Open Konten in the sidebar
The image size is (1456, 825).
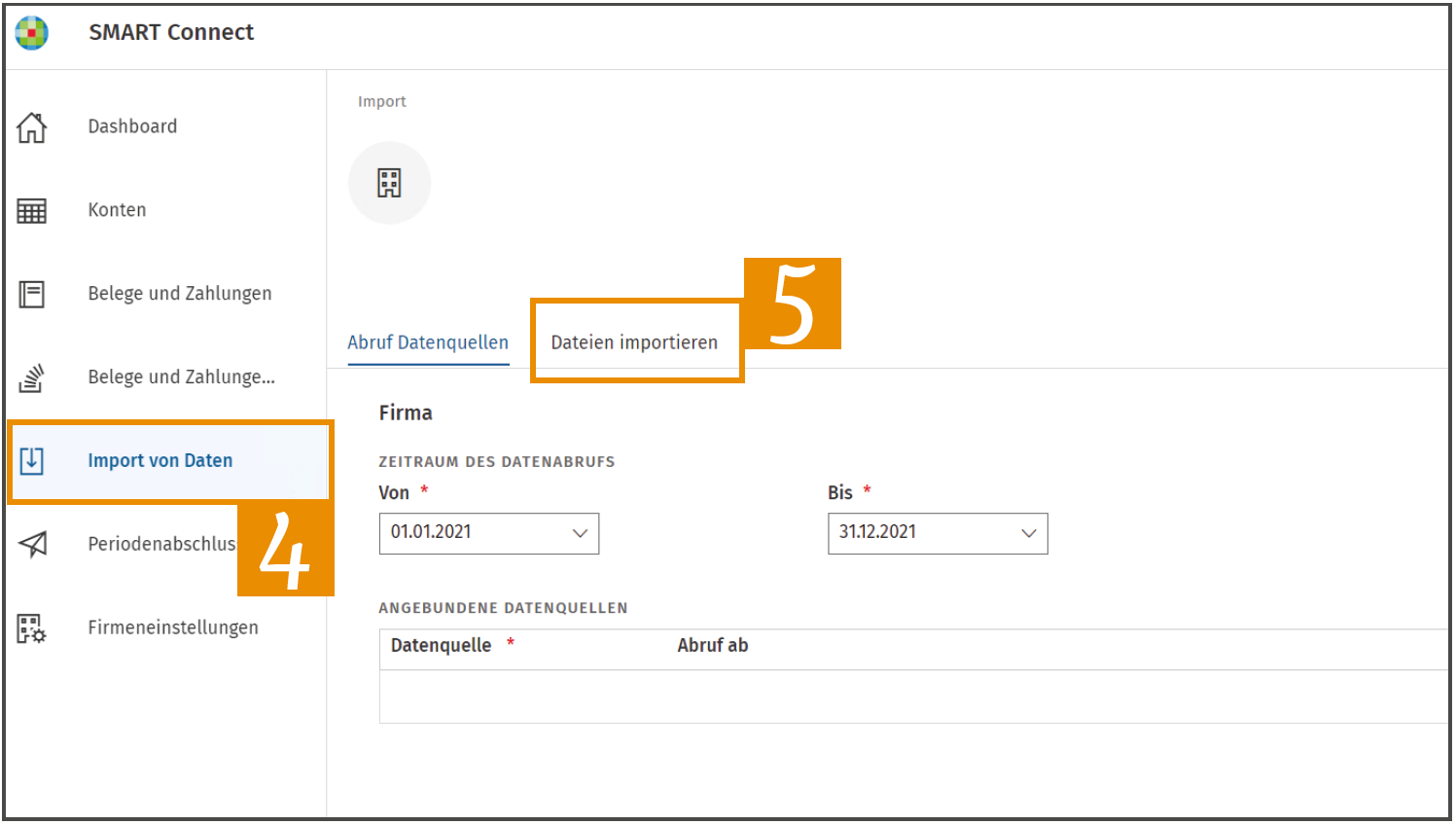click(x=117, y=210)
